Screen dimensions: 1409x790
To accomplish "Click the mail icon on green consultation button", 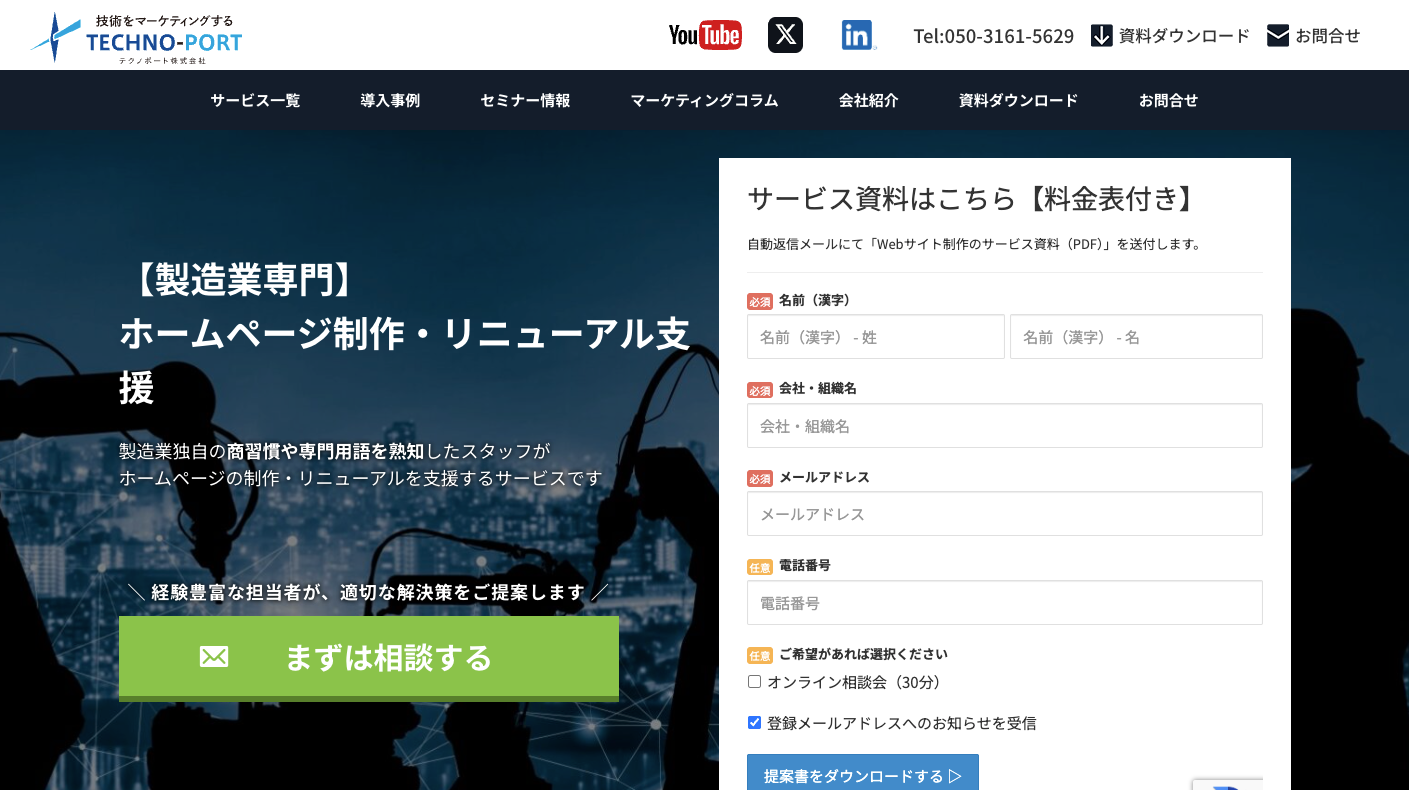I will pyautogui.click(x=214, y=657).
